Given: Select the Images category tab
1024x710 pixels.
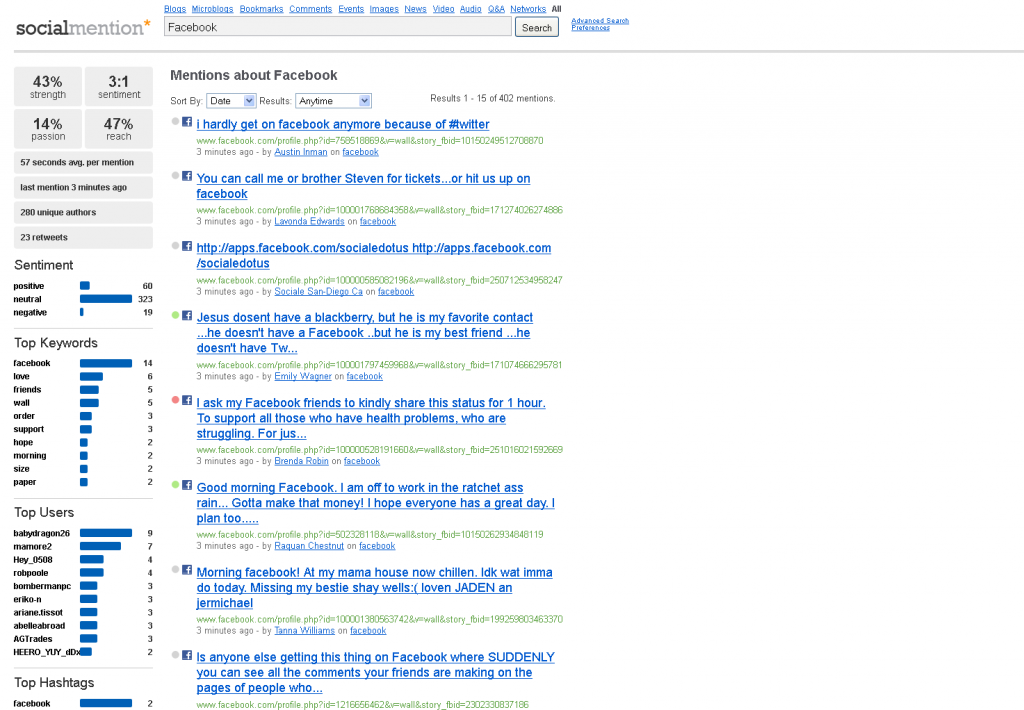Looking at the screenshot, I should (384, 9).
